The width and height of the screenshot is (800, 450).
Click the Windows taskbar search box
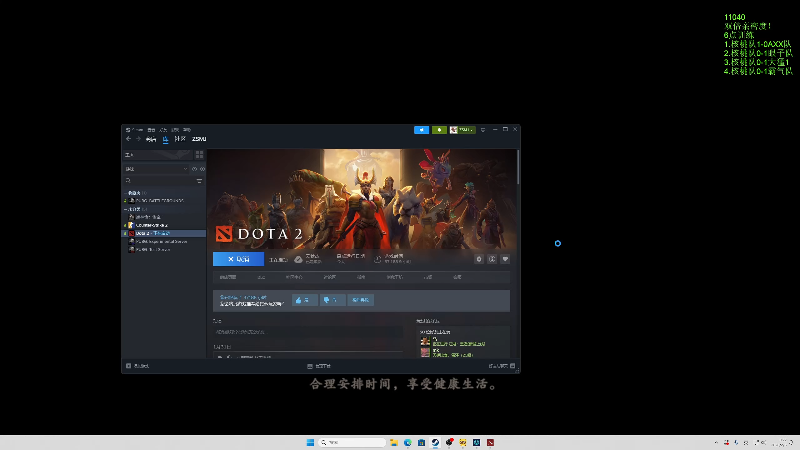(352, 442)
